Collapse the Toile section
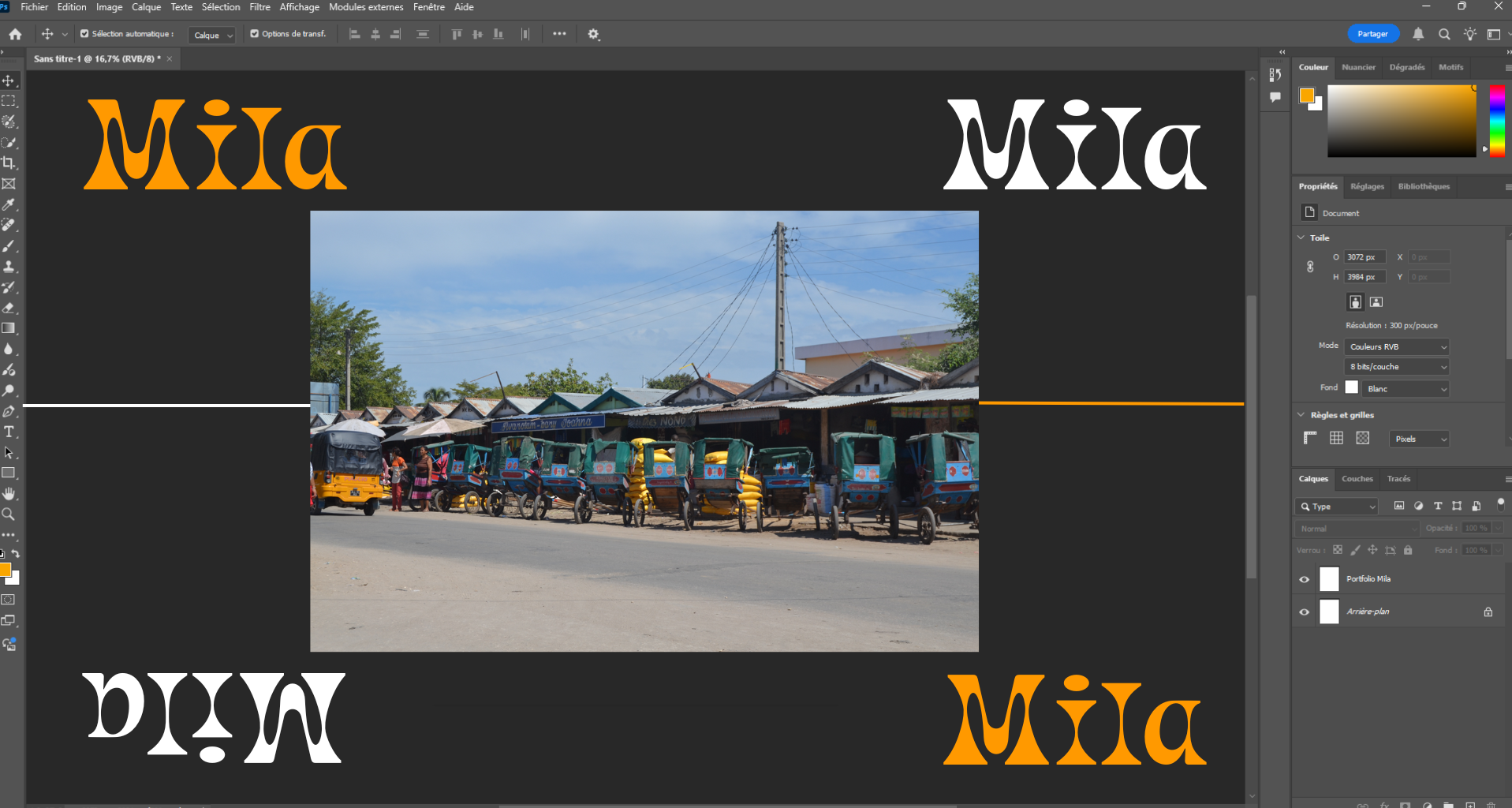The image size is (1512, 808). (x=1301, y=238)
